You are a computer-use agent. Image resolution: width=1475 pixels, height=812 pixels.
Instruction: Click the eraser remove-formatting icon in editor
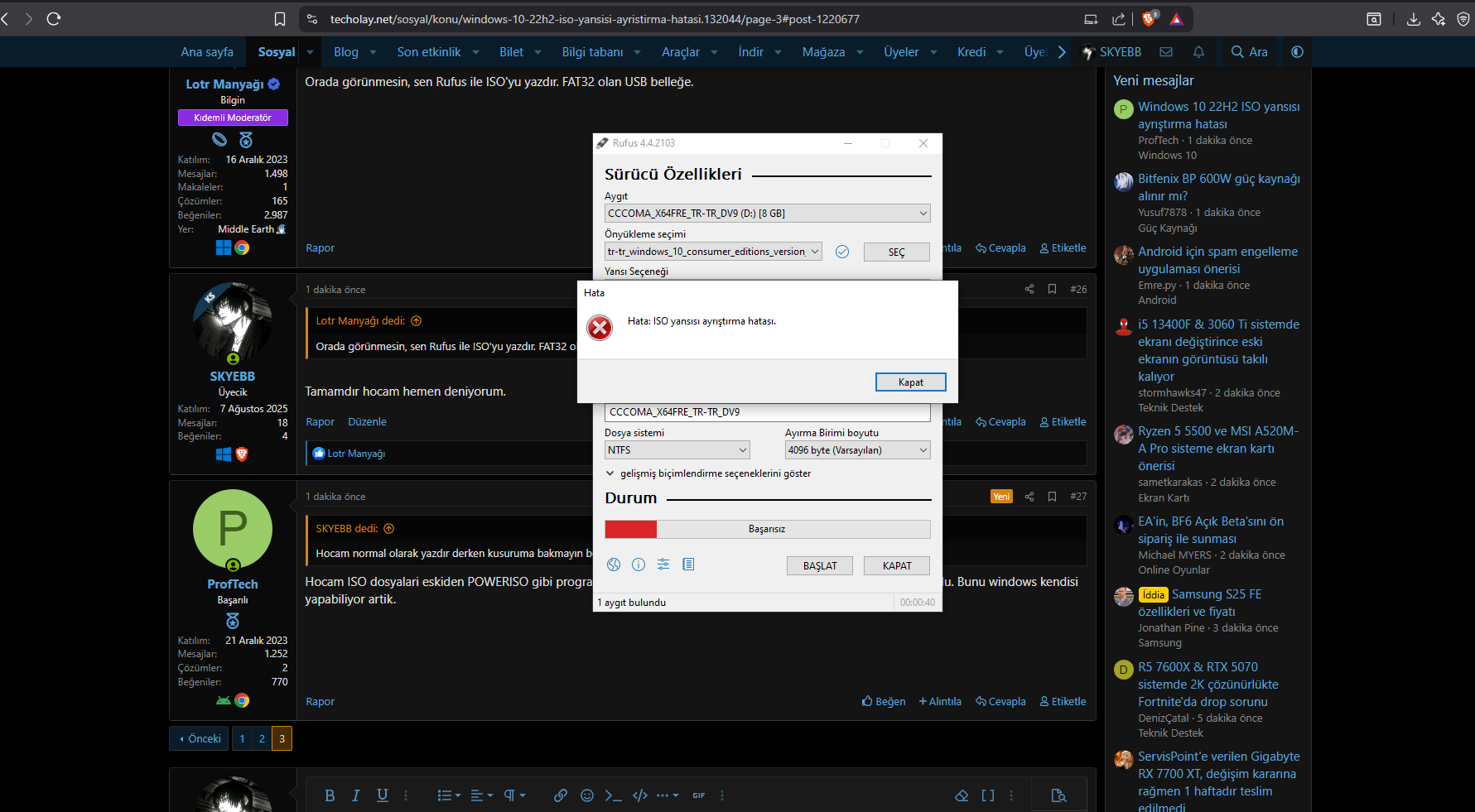[x=962, y=795]
